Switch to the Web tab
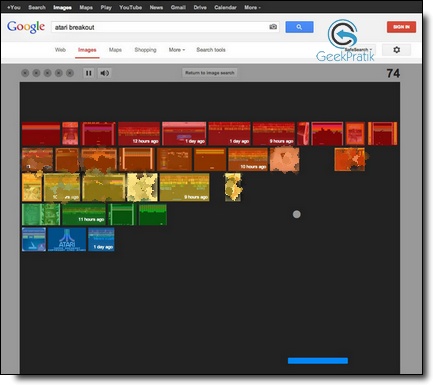Screen dimensions: 433x385 click(x=60, y=50)
